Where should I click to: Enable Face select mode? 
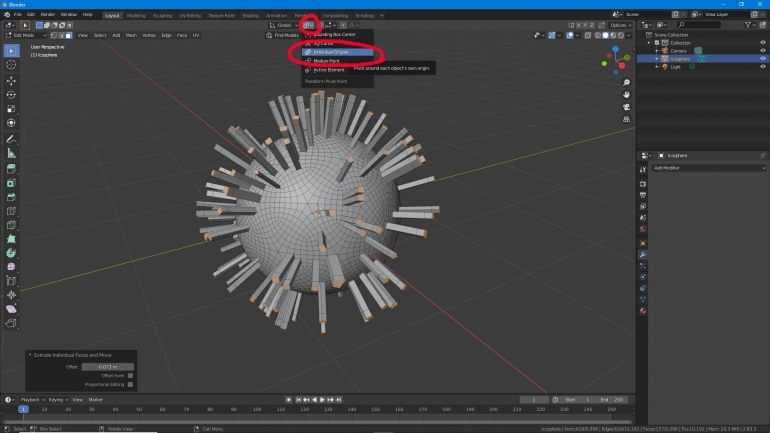click(68, 35)
